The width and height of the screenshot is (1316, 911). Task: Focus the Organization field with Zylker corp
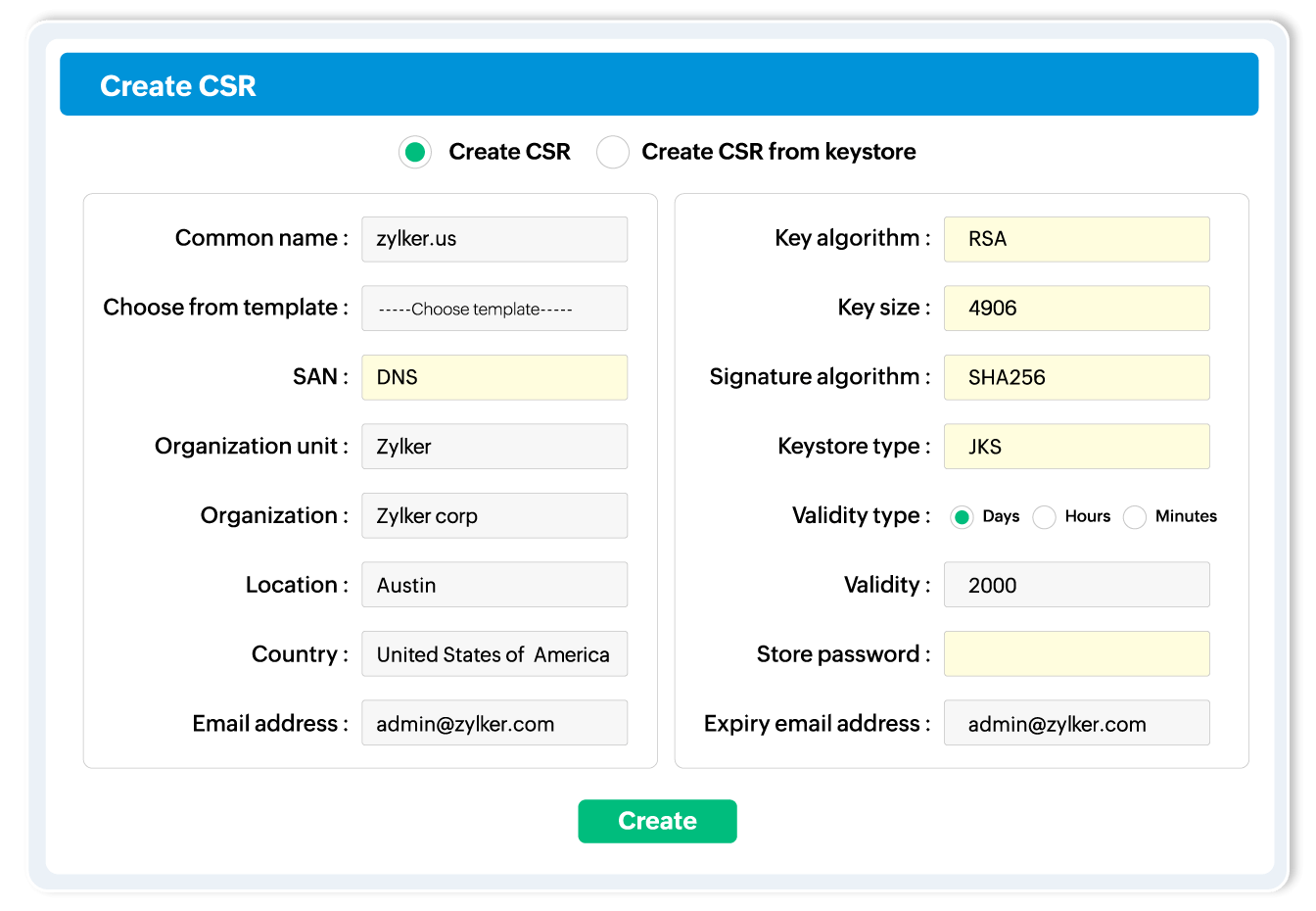(x=494, y=515)
